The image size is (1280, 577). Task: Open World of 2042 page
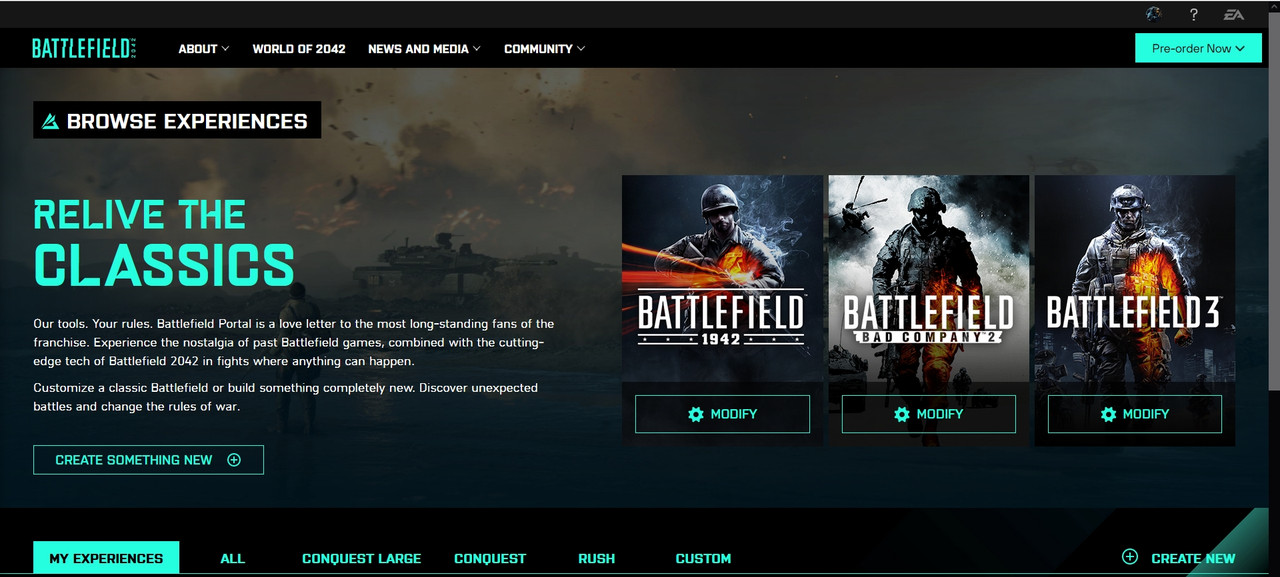coord(299,48)
